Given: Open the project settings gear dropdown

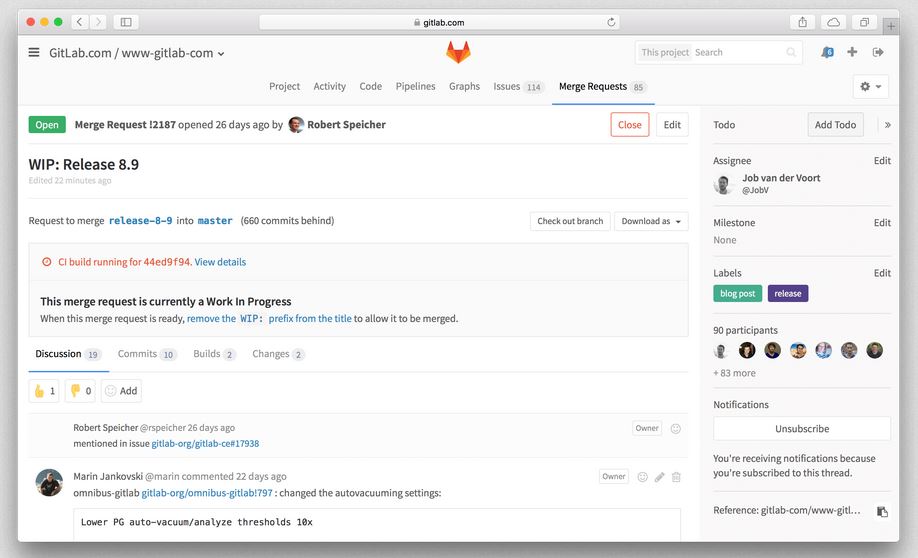Looking at the screenshot, I should pos(871,87).
